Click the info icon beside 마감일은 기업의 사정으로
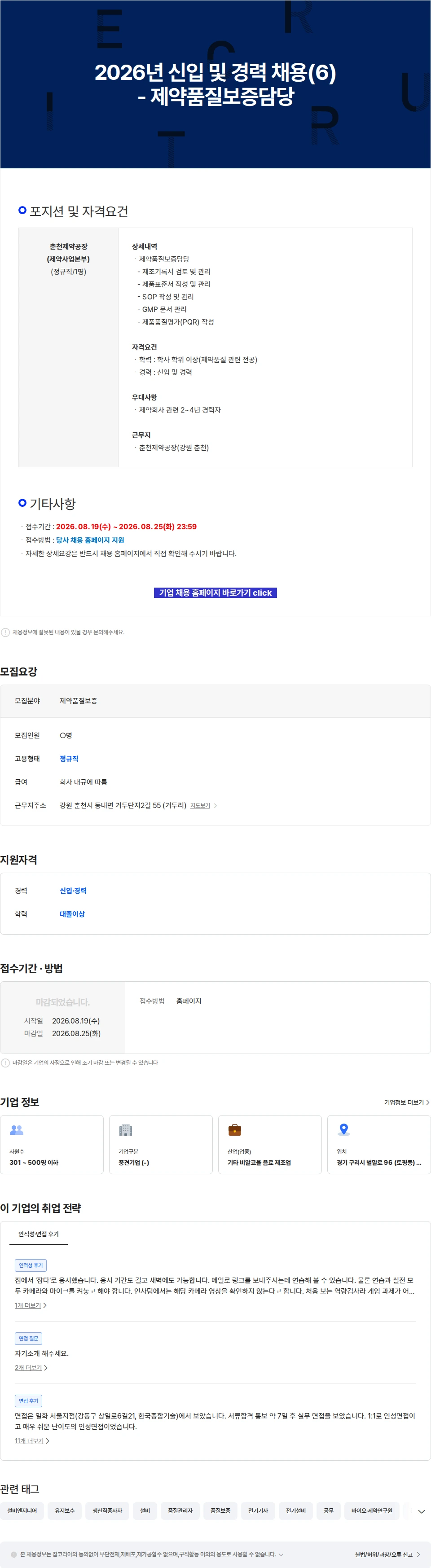The width and height of the screenshot is (431, 1568). click(5, 1063)
